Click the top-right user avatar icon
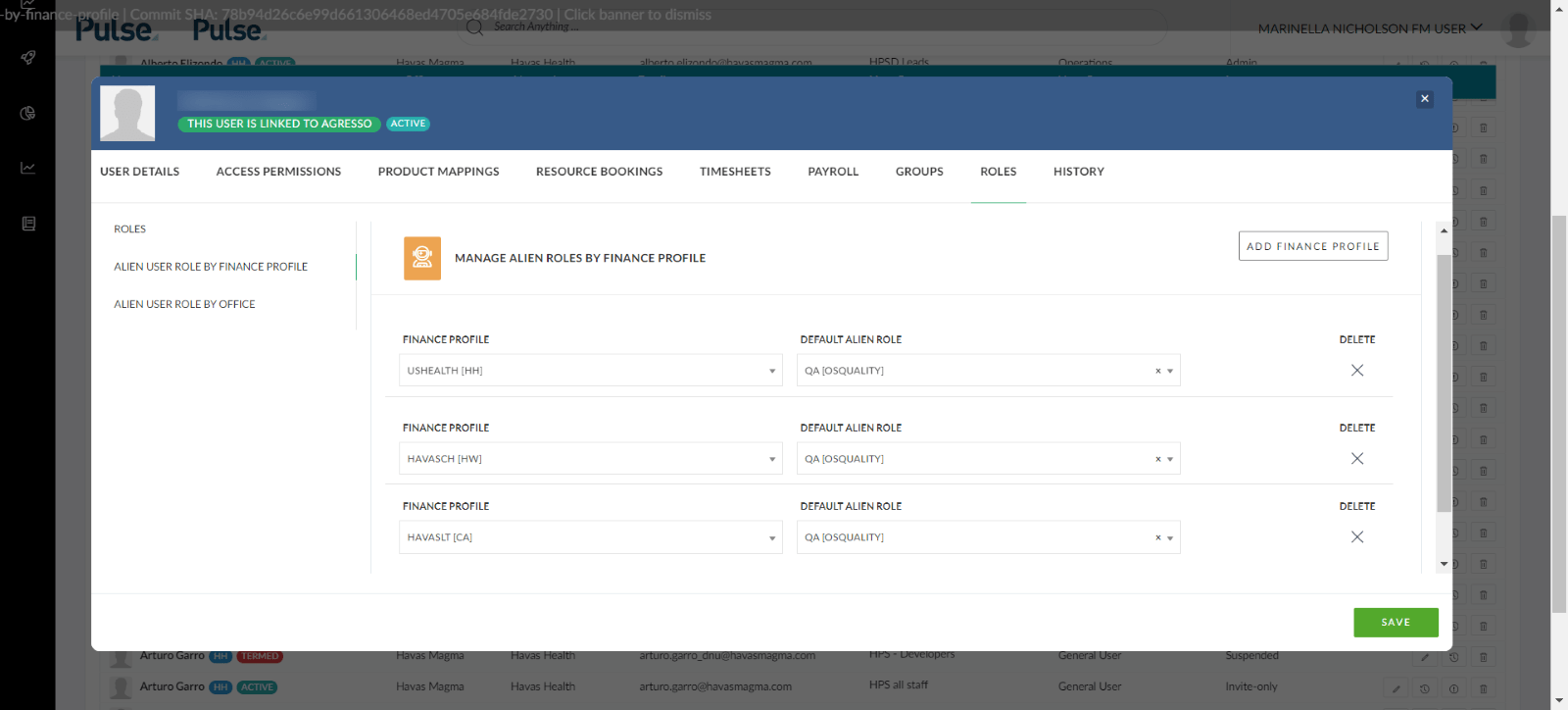Viewport: 1568px width, 710px height. click(1518, 28)
